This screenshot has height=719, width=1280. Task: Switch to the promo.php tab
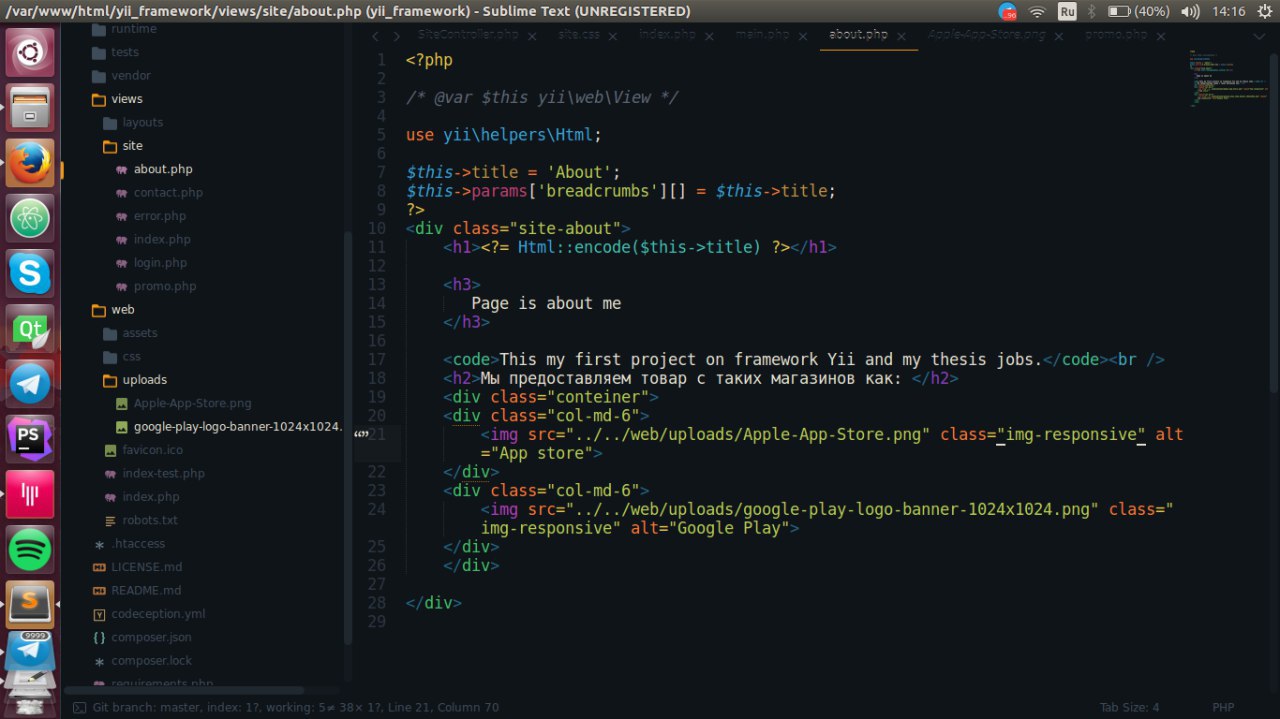pyautogui.click(x=1116, y=34)
